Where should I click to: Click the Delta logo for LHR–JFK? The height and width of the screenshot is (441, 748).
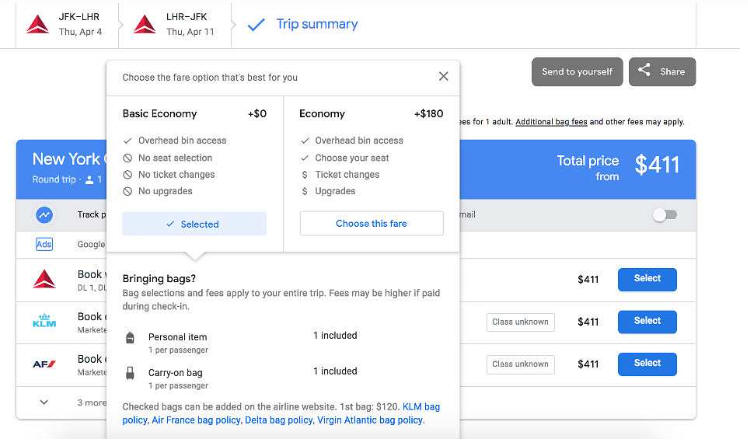point(145,24)
